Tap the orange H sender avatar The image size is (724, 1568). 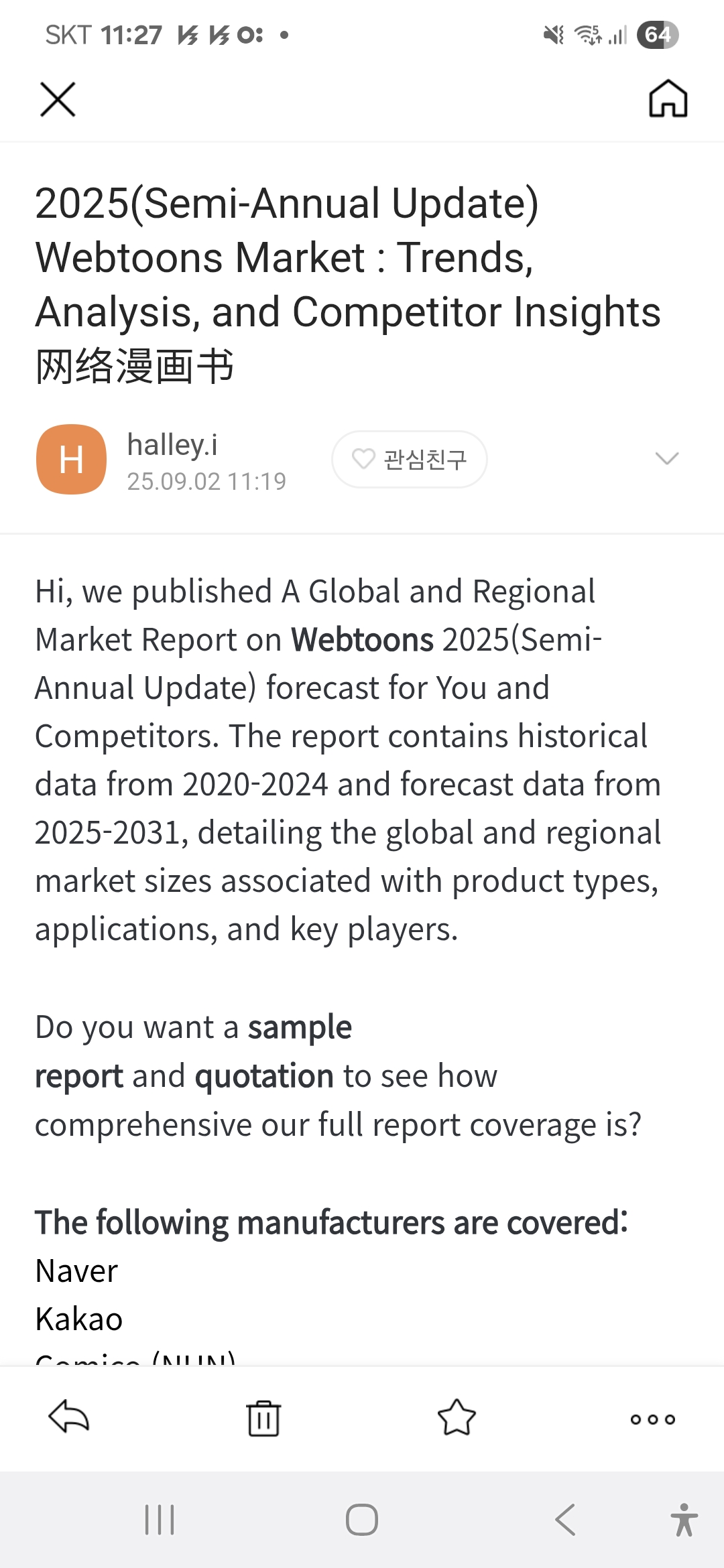[x=71, y=459]
